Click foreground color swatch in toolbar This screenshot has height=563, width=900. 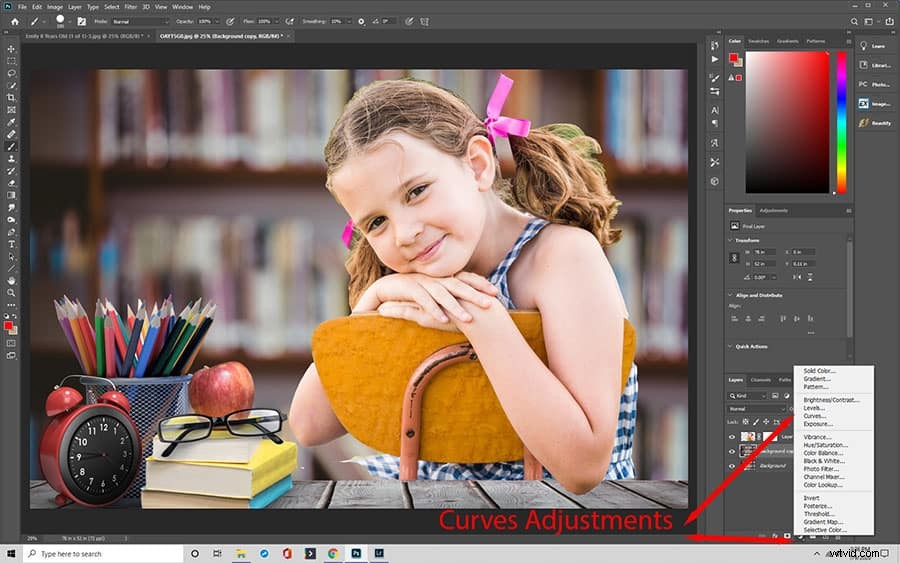pos(8,325)
